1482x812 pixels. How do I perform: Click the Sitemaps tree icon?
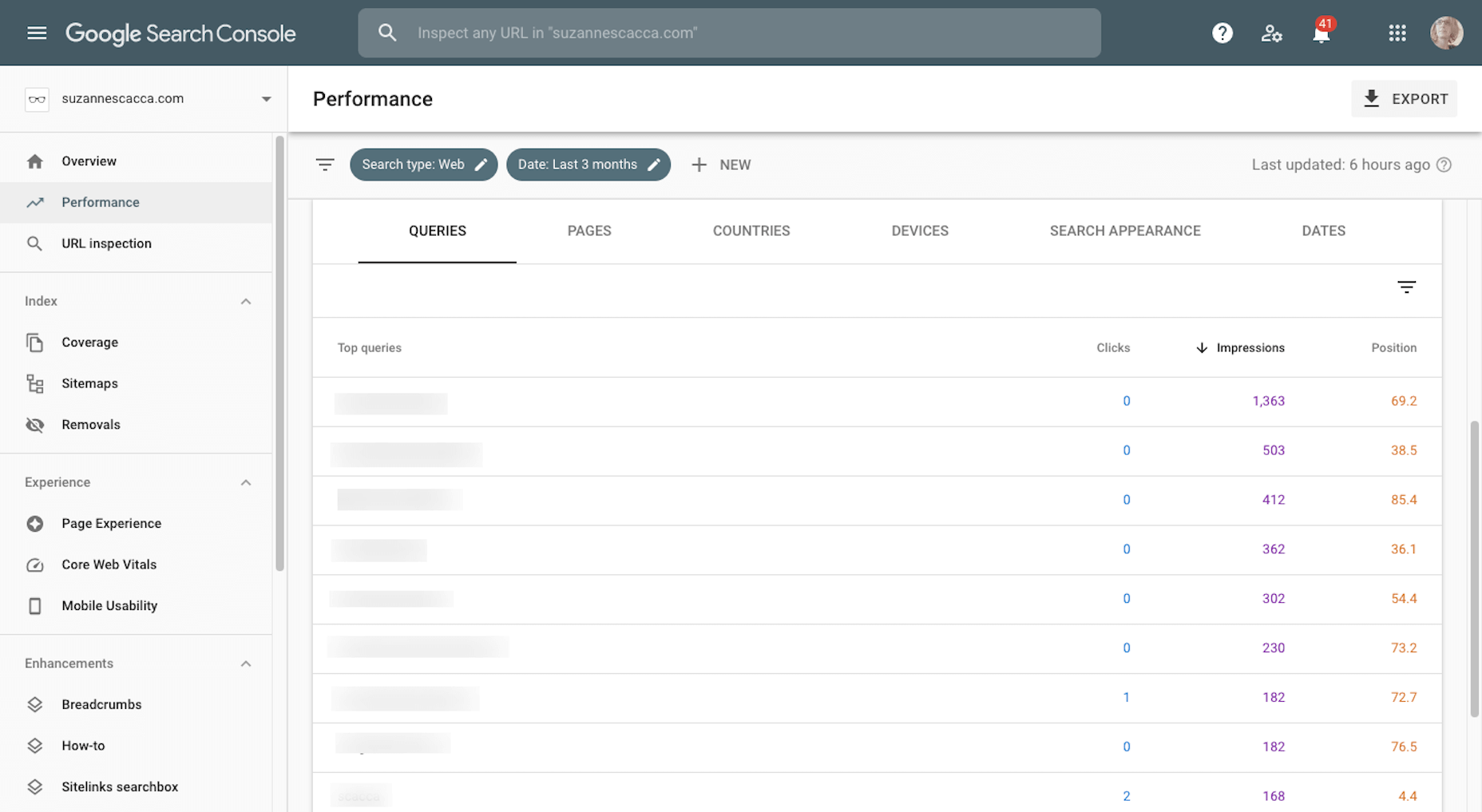(34, 384)
